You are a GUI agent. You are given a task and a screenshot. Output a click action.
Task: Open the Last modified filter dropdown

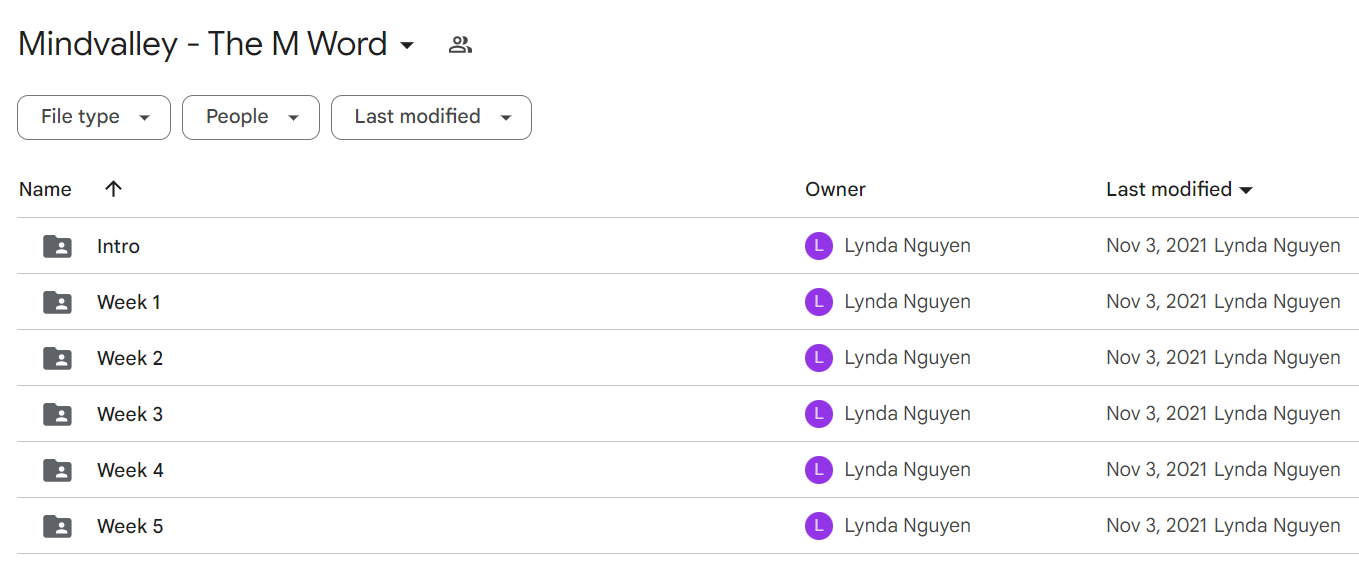(431, 117)
